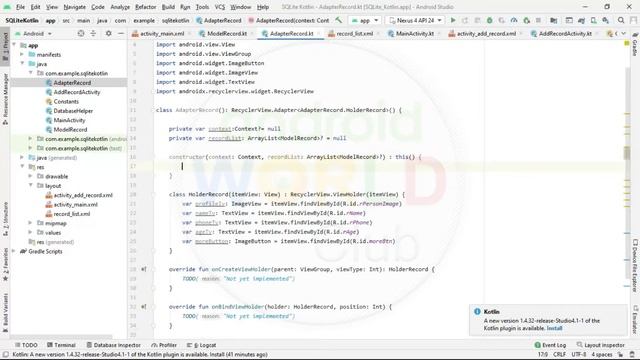Open the Favorites tool window
This screenshot has width=640, height=360.
pos(5,264)
